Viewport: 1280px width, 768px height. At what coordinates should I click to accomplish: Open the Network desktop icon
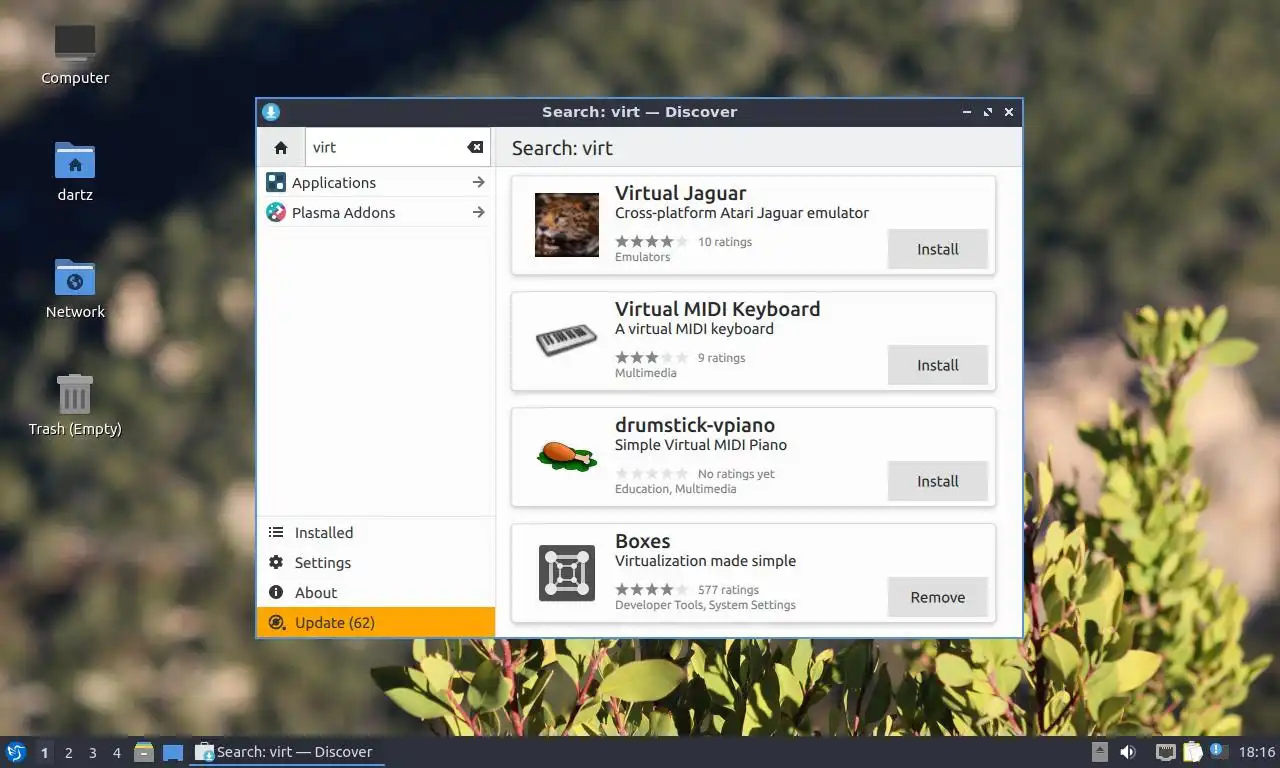click(x=75, y=278)
